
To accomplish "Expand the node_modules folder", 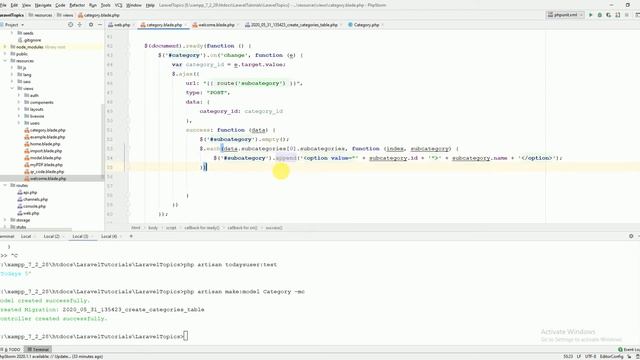I will (5, 47).
